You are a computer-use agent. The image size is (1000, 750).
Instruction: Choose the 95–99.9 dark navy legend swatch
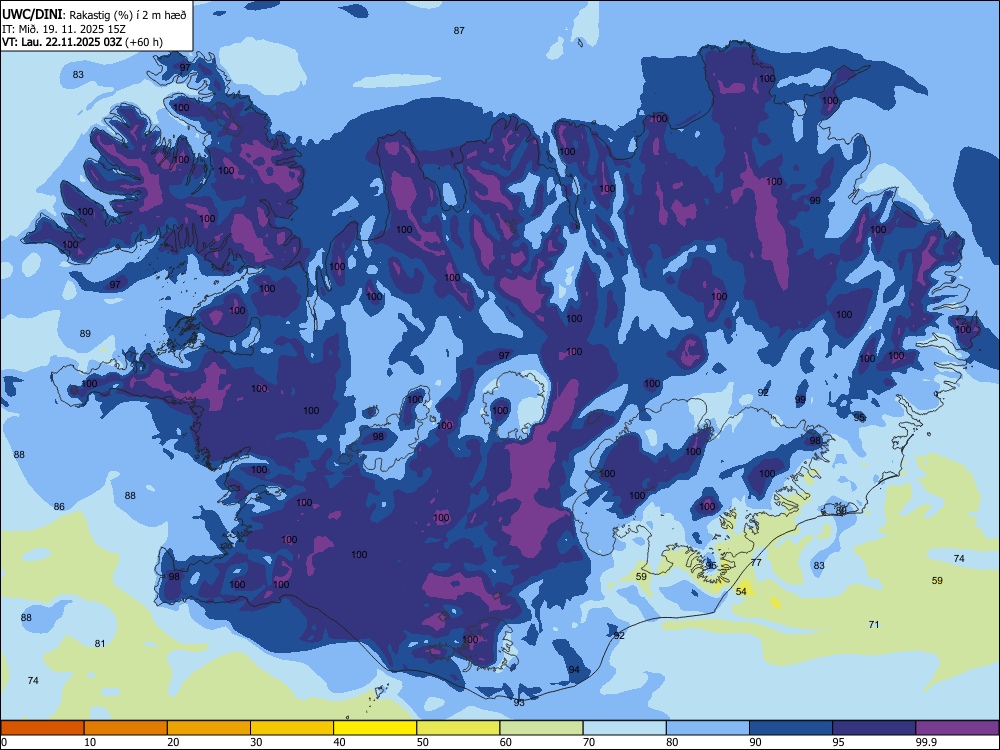tap(874, 728)
